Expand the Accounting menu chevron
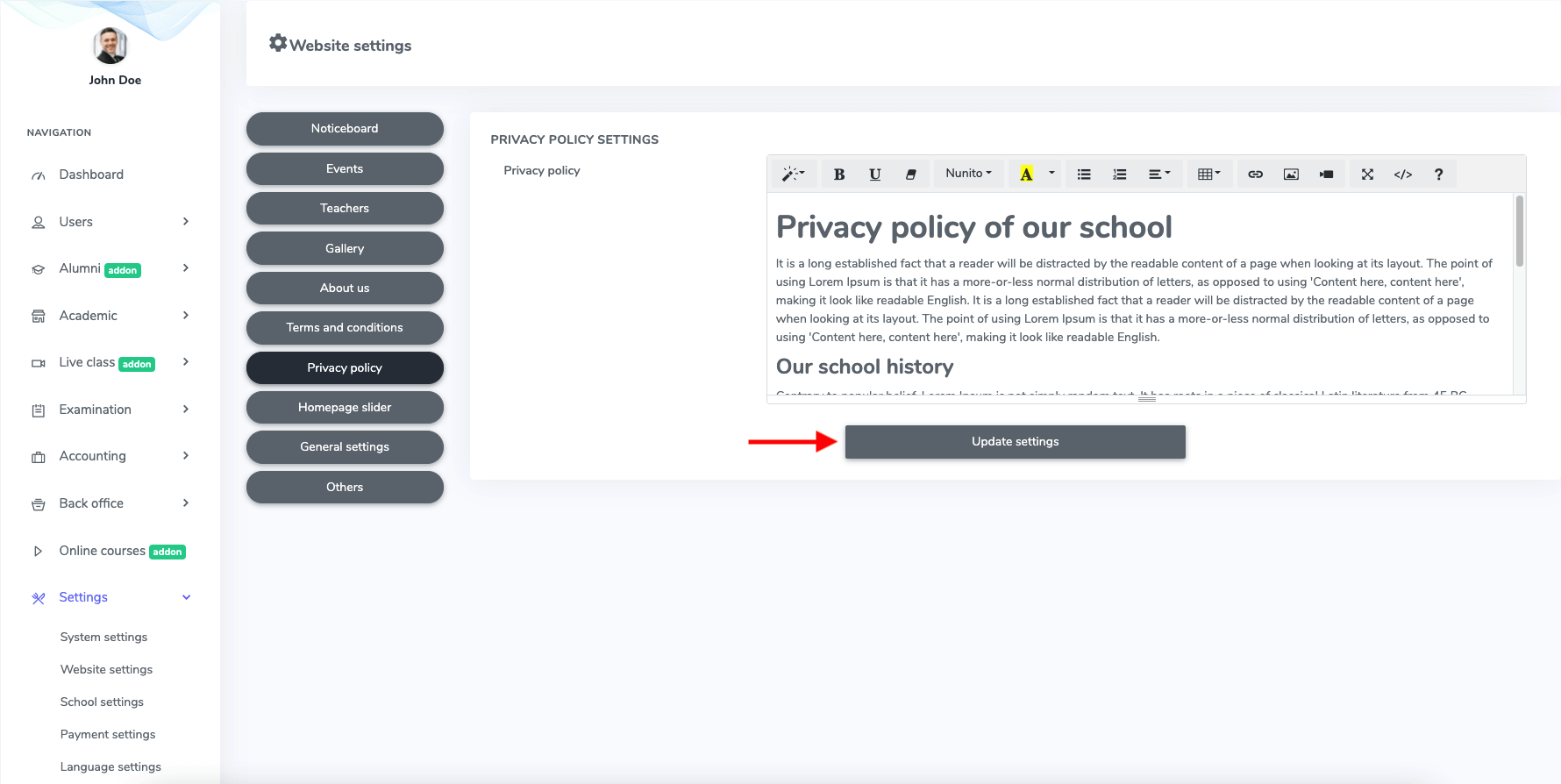This screenshot has width=1561, height=784. pos(186,456)
